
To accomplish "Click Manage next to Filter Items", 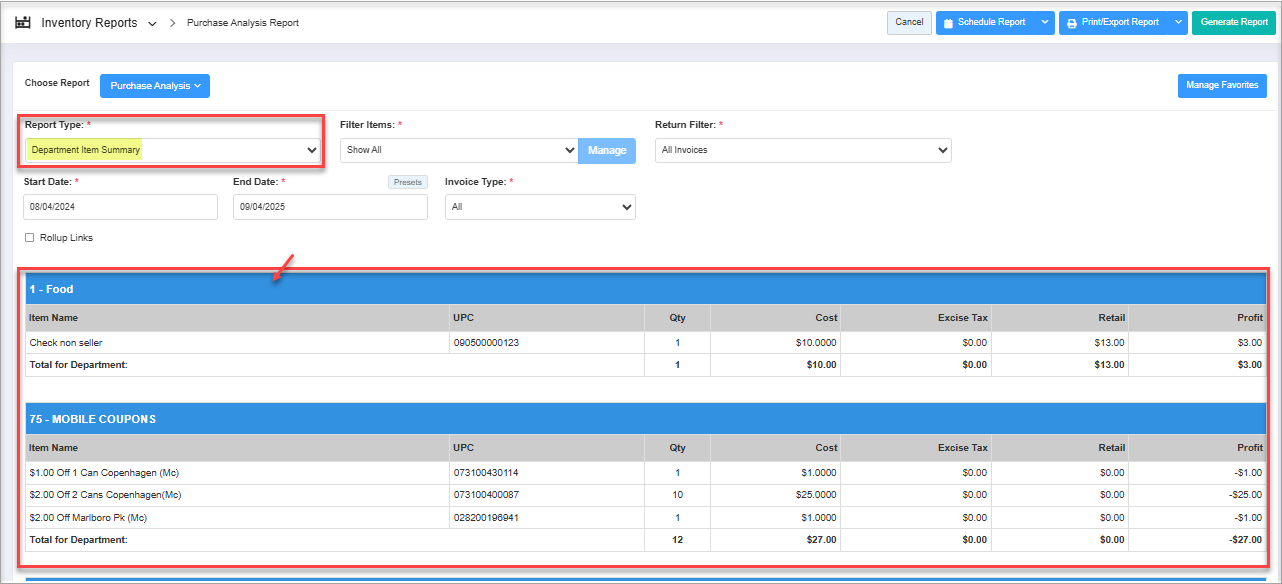I will (x=607, y=150).
